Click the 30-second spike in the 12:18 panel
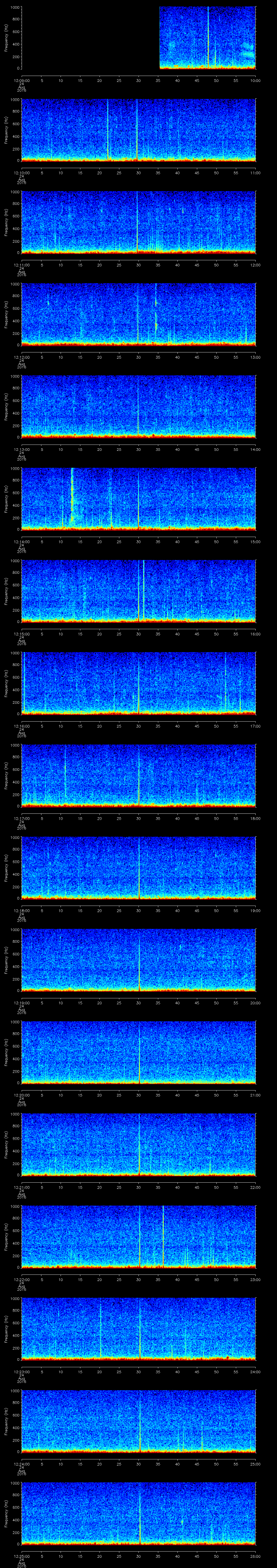Viewport: 277px width, 1568px height. [139, 868]
